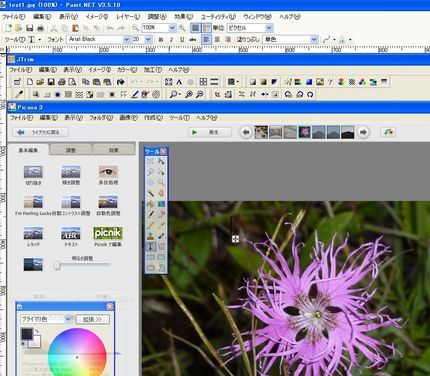This screenshot has width=430, height=376.
Task: Click the New image icon in Paint.NET toolbar
Action: click(x=8, y=28)
